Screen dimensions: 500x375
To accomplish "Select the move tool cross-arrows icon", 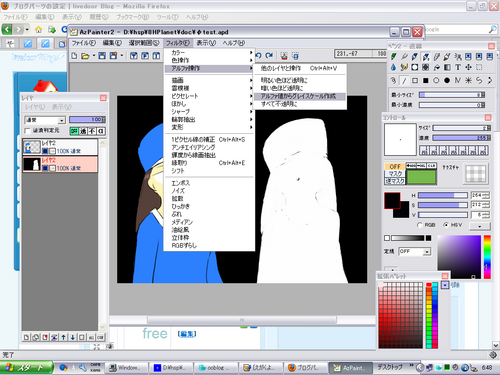I will (468, 68).
